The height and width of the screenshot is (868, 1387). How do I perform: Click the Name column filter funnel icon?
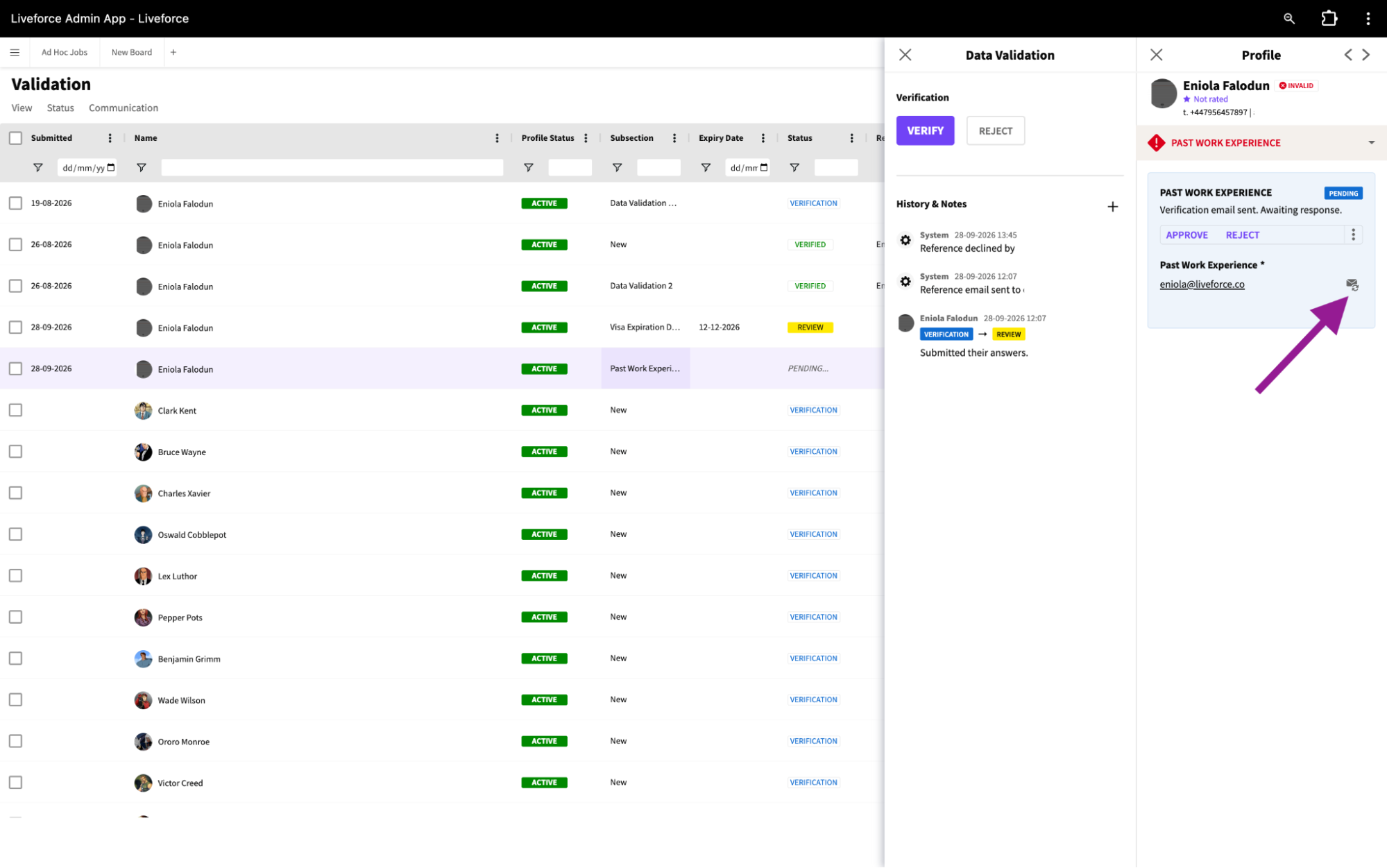(x=142, y=168)
